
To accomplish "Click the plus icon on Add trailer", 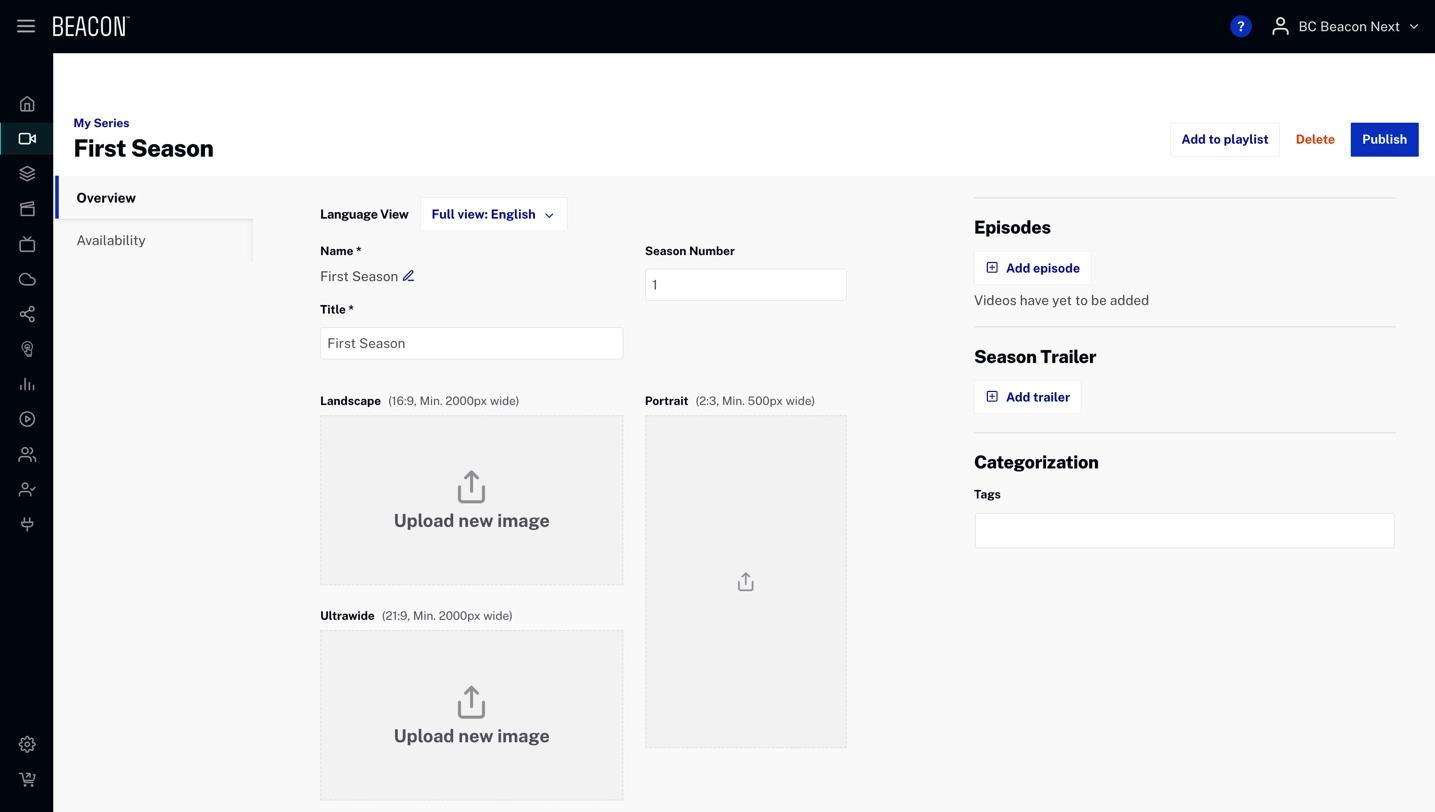I will point(992,397).
